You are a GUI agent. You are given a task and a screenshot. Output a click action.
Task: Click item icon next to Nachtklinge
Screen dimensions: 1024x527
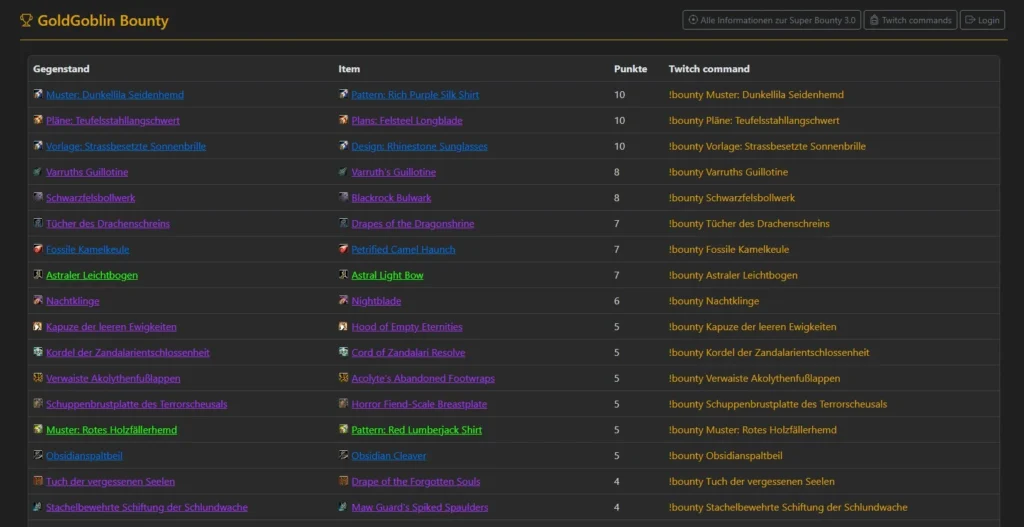38,301
